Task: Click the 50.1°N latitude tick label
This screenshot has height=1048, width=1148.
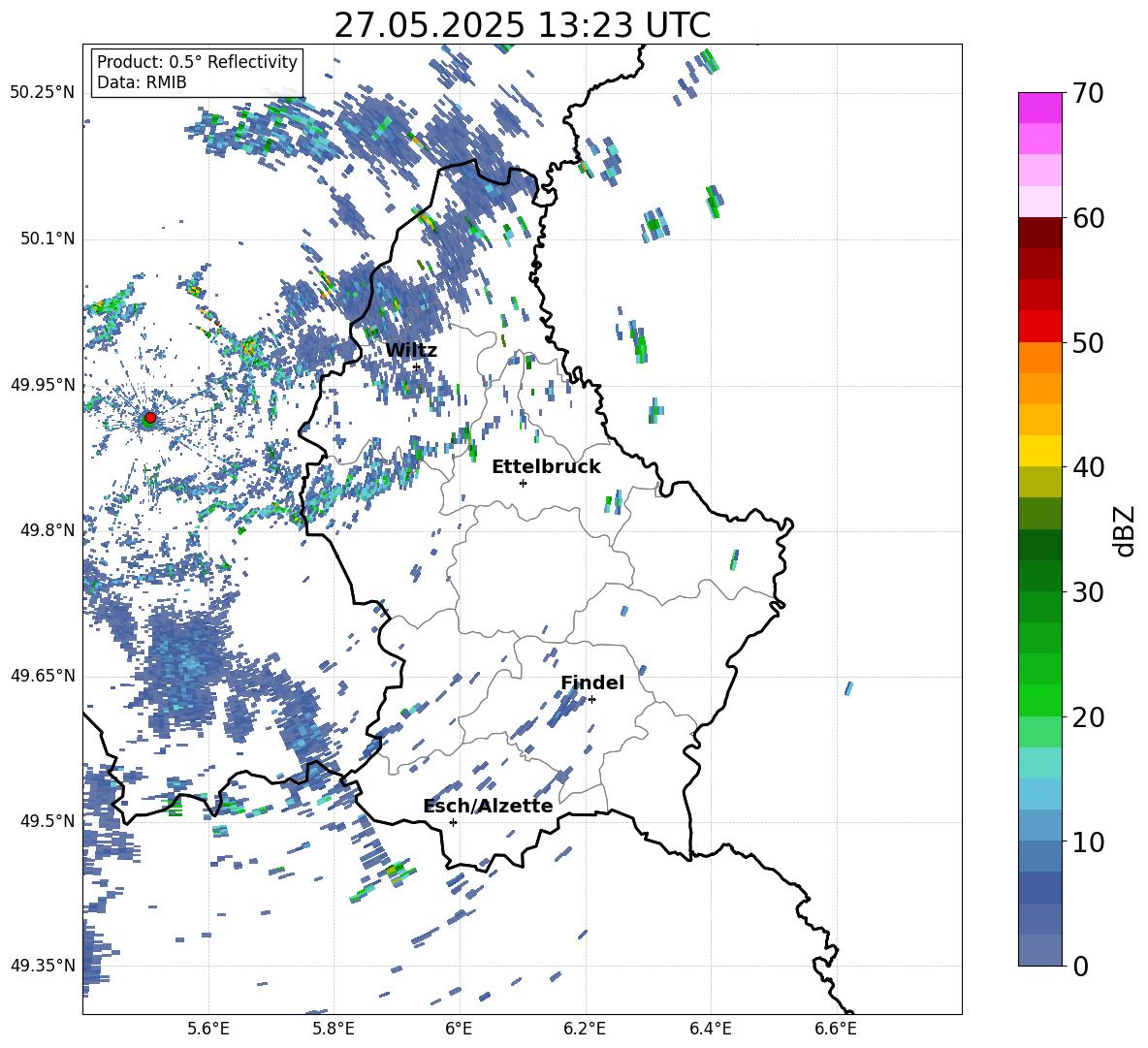Action: 48,239
